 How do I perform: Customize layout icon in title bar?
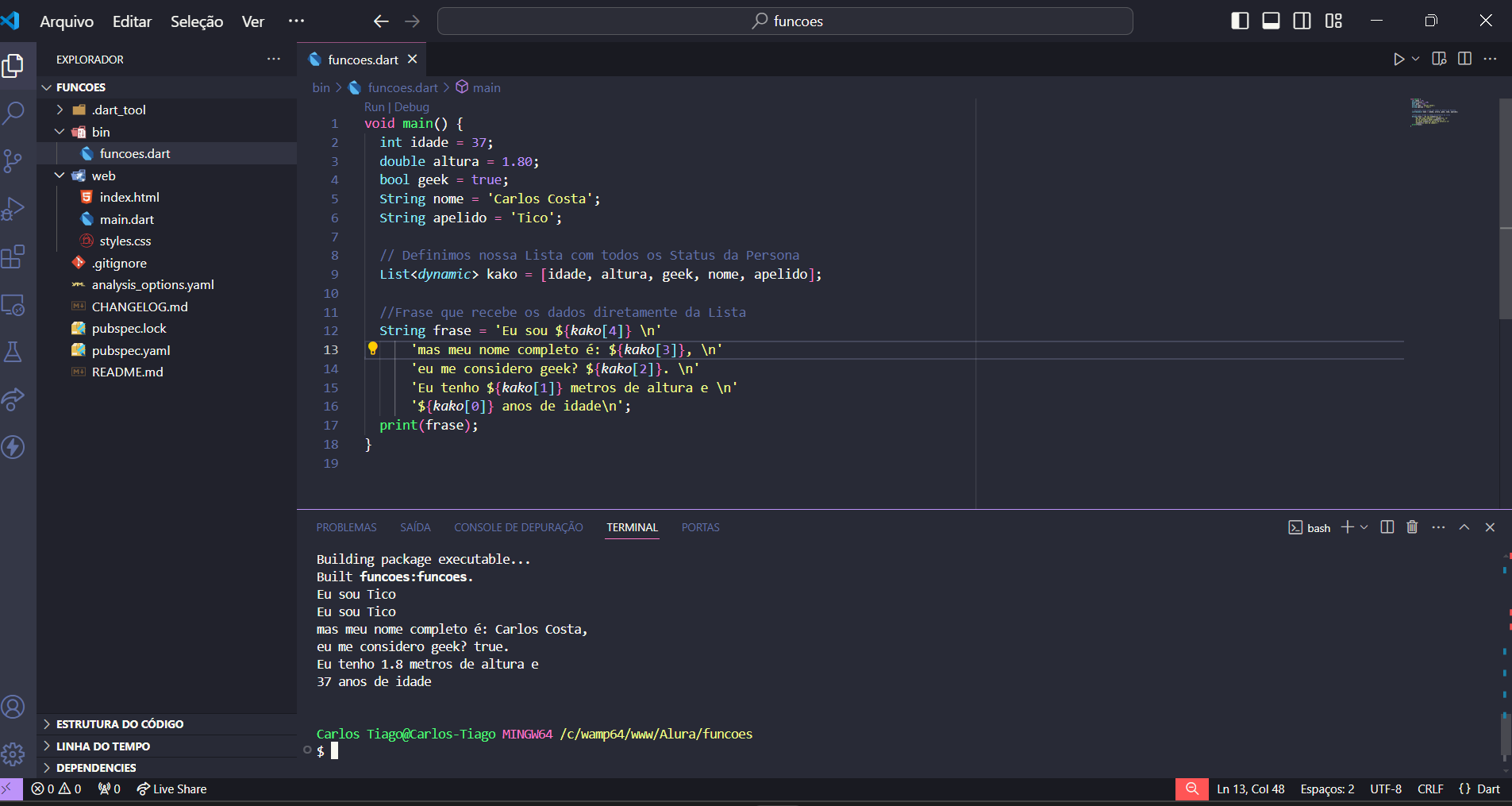click(x=1333, y=21)
